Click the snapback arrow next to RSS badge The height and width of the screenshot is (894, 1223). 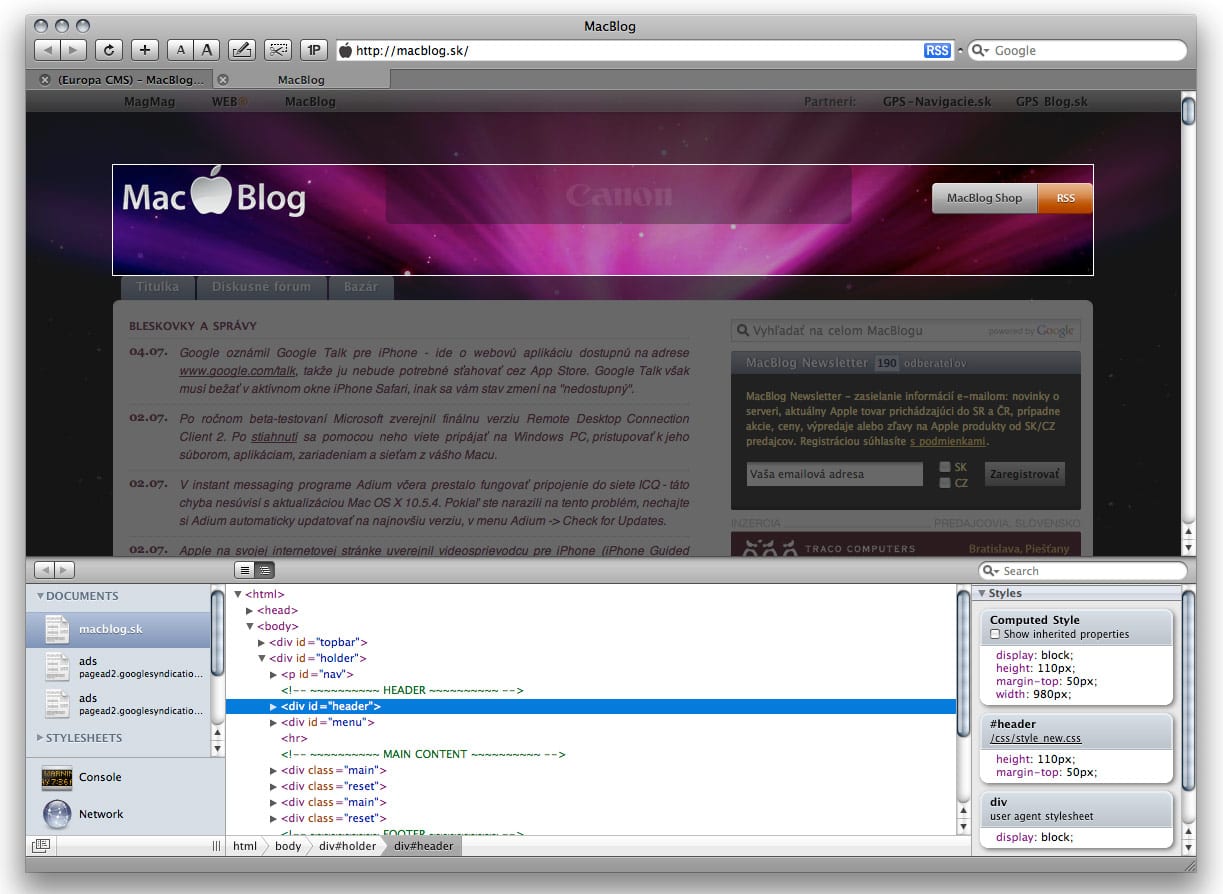coord(960,50)
